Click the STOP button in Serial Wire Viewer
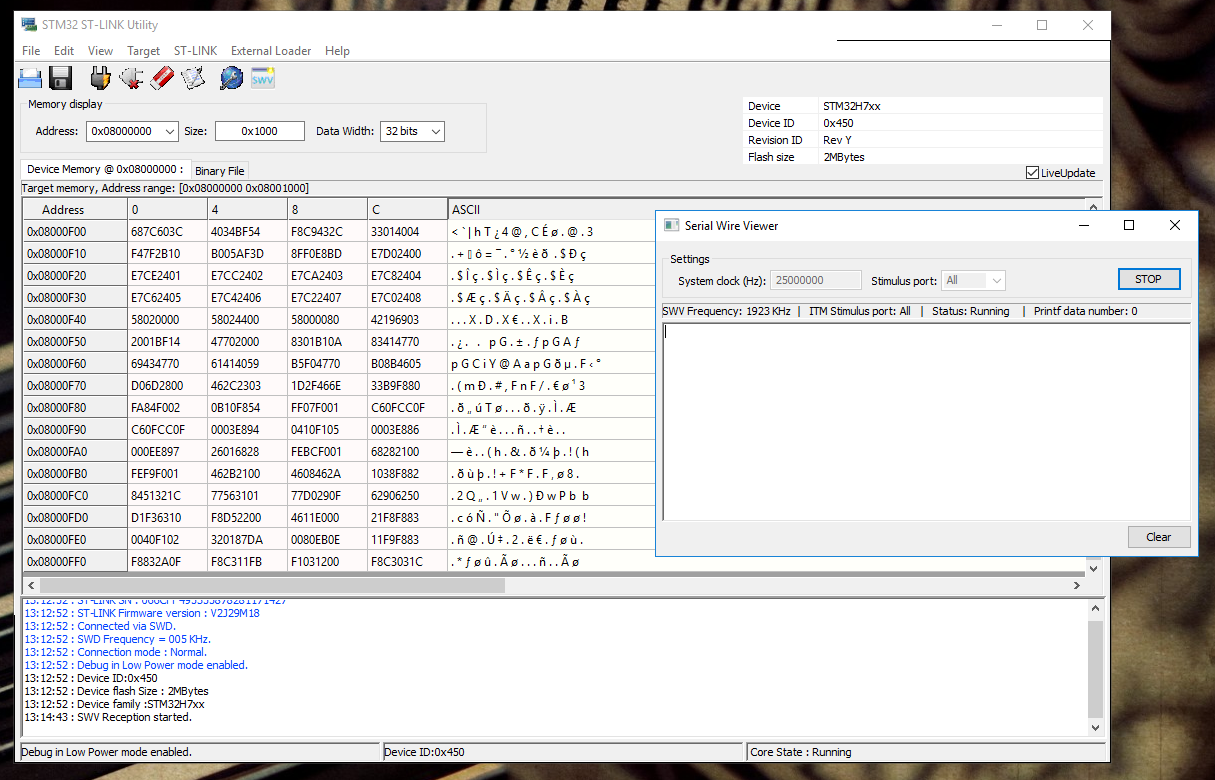This screenshot has width=1215, height=780. tap(1148, 279)
